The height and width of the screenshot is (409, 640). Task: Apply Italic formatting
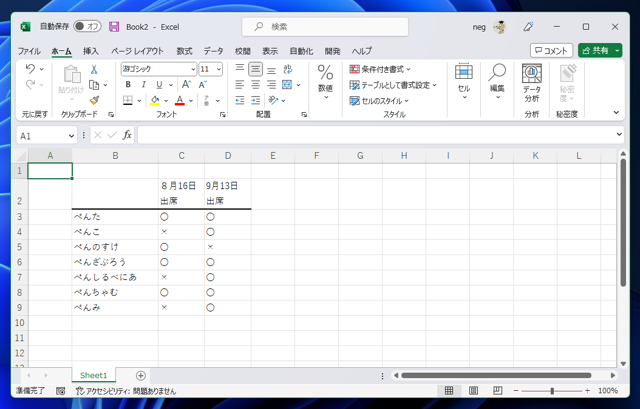143,84
